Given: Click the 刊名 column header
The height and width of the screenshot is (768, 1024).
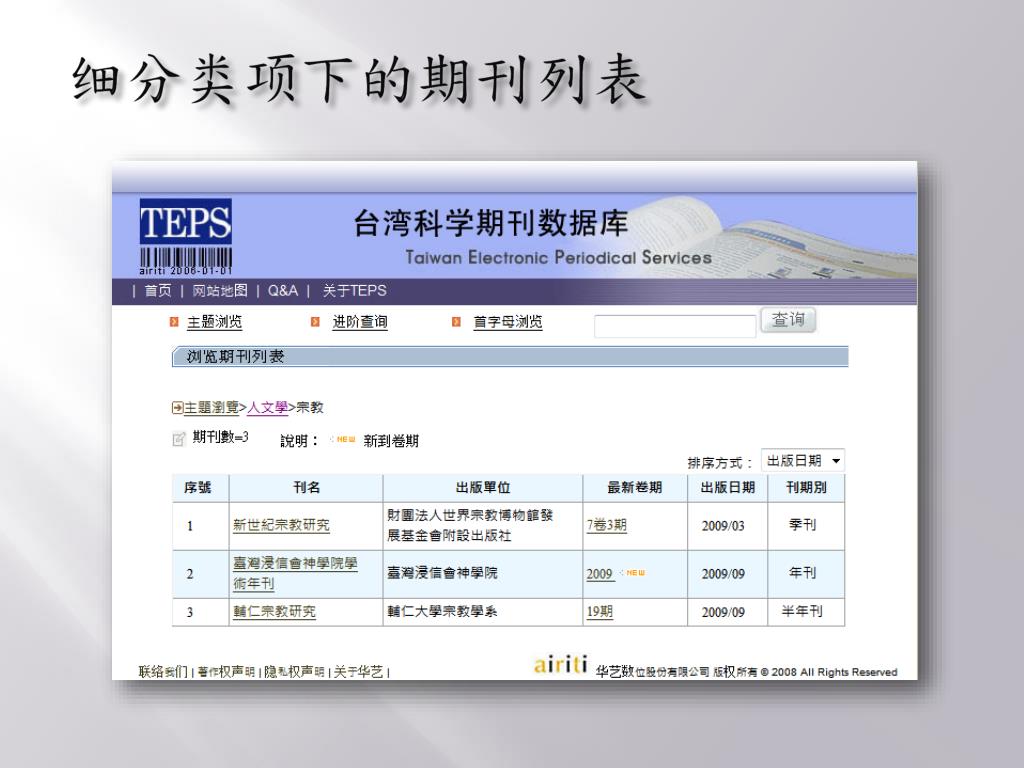Looking at the screenshot, I should tap(306, 488).
